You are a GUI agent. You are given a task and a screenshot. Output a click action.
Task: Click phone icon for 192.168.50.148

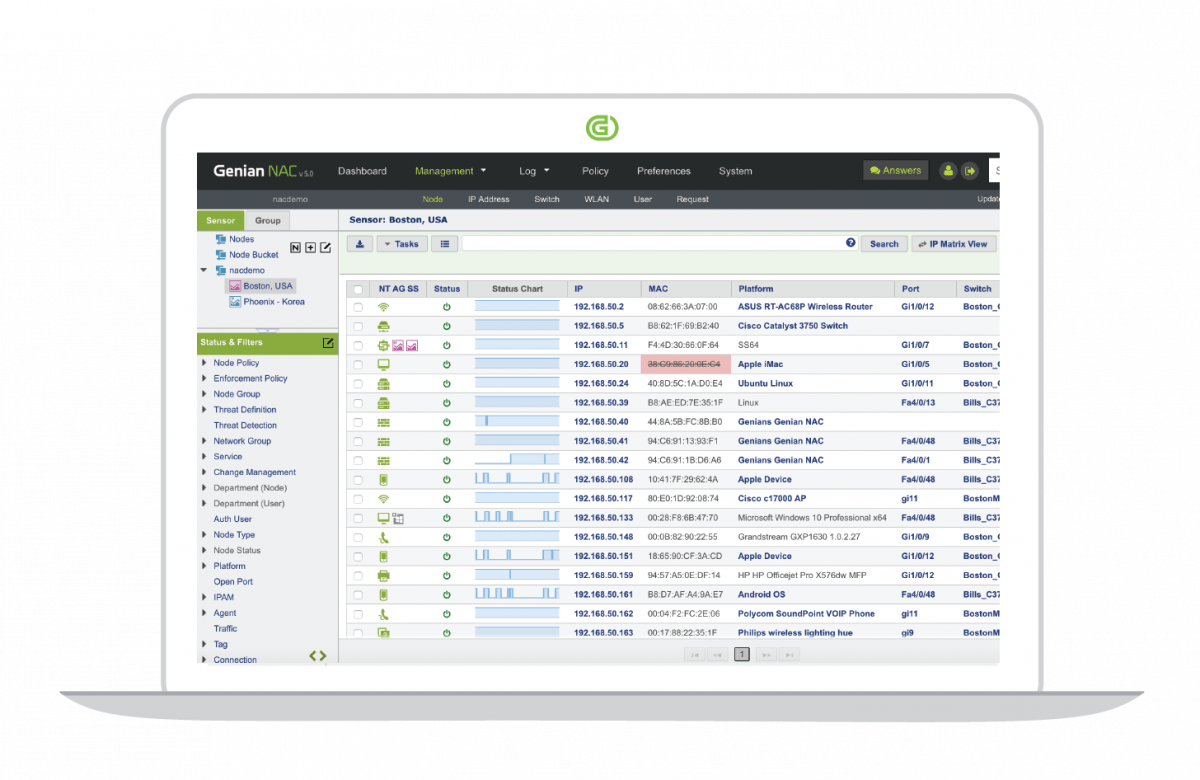(383, 537)
